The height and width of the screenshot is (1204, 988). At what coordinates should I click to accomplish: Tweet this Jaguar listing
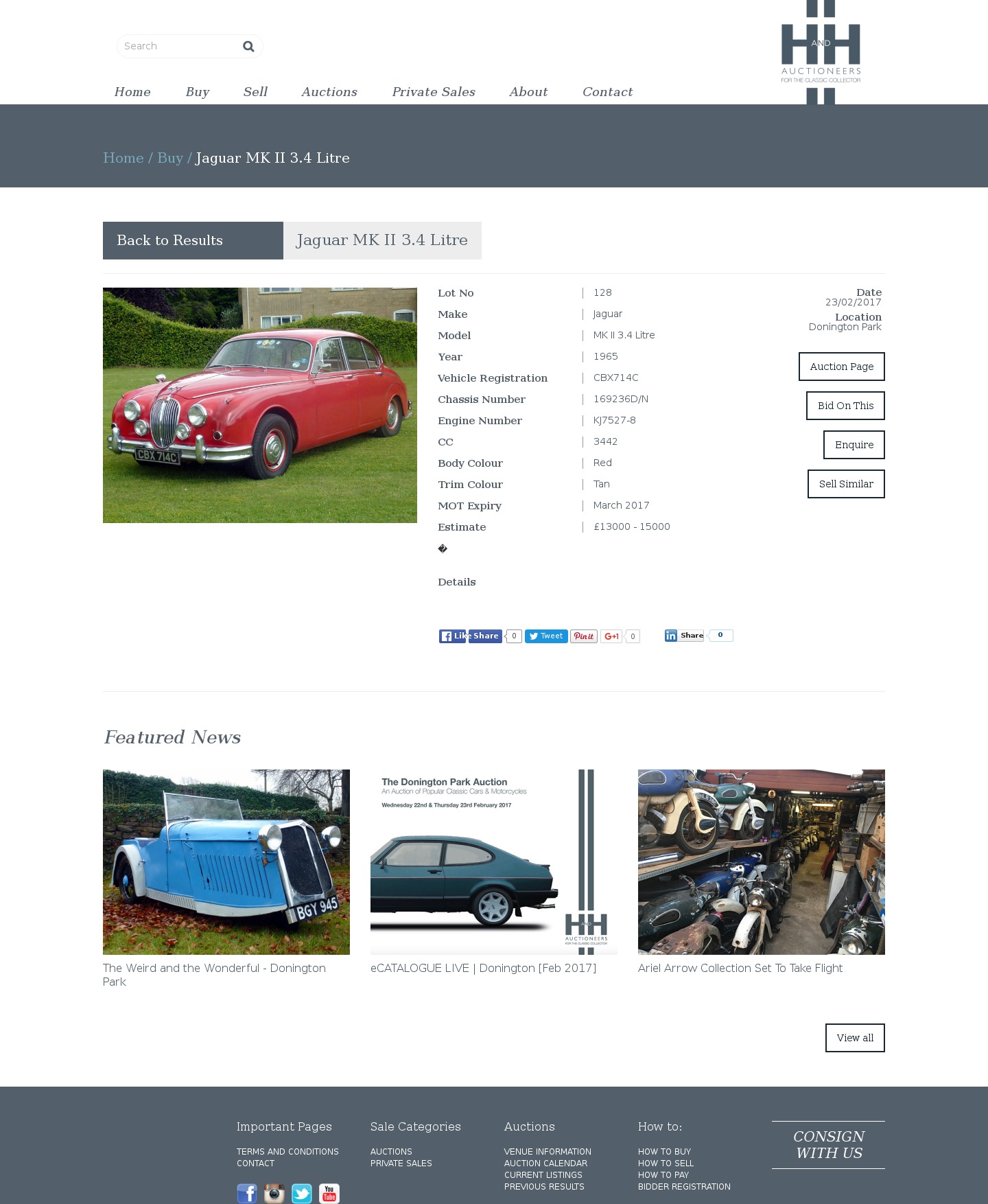click(x=546, y=636)
